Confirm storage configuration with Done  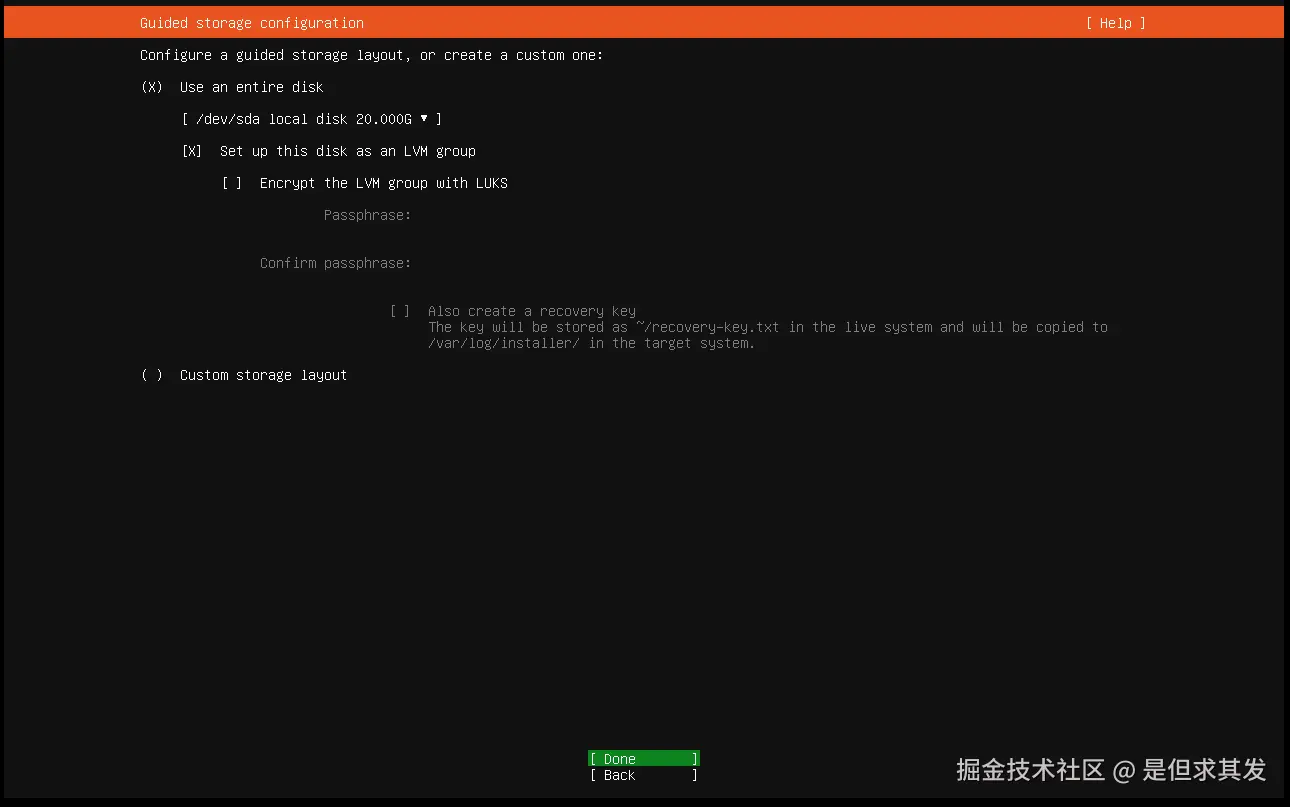[643, 758]
